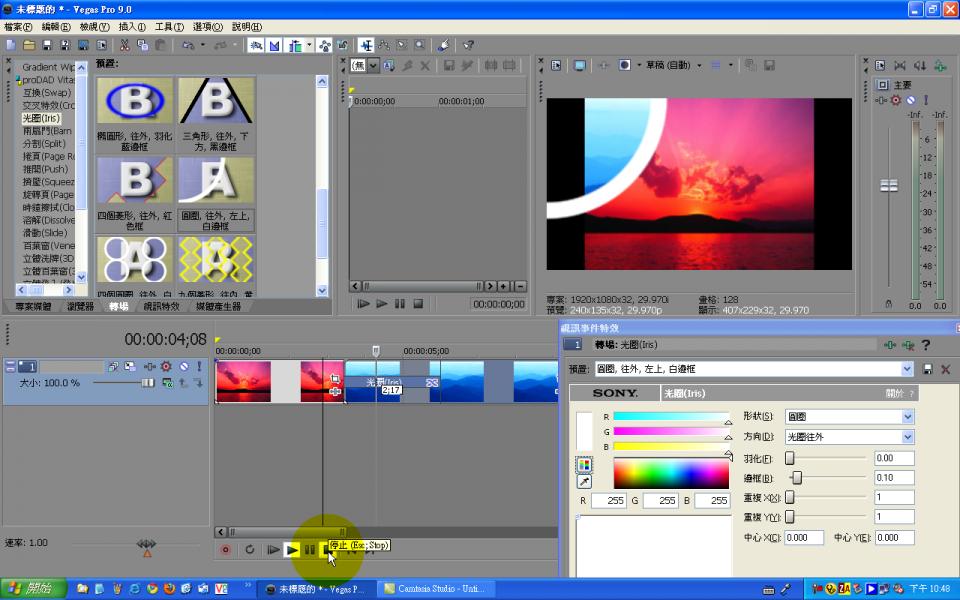Click the Save project floppy icon
This screenshot has width=960, height=600.
coord(48,45)
